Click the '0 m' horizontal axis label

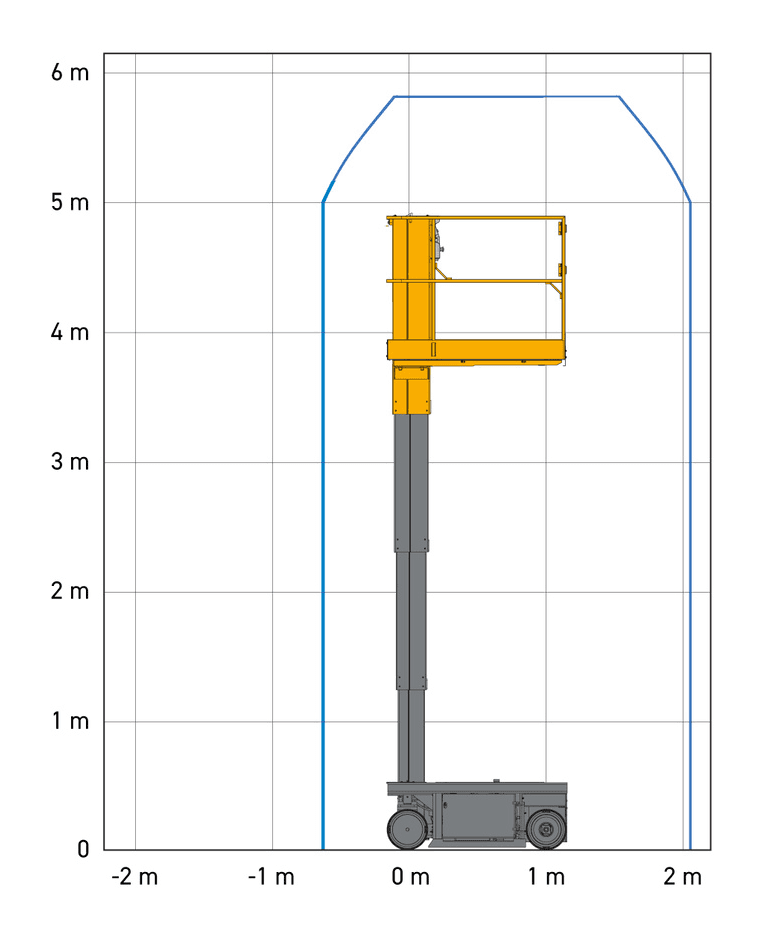point(411,877)
